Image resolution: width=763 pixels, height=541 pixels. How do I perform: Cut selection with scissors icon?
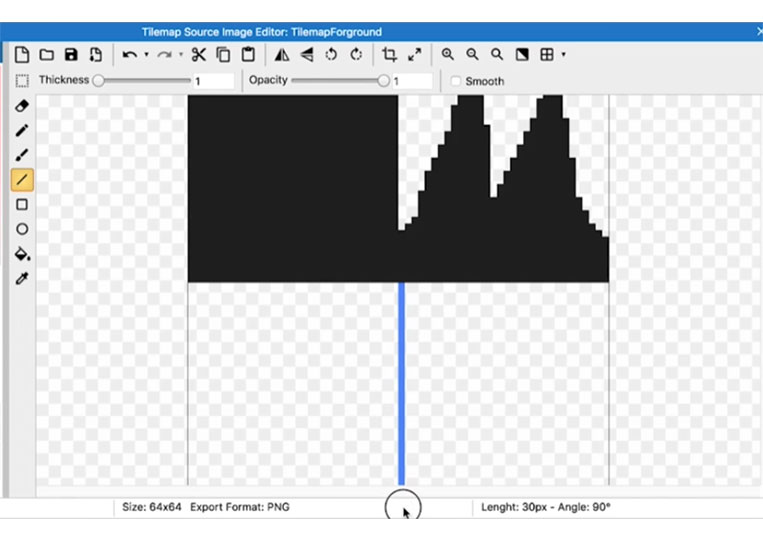tap(199, 54)
